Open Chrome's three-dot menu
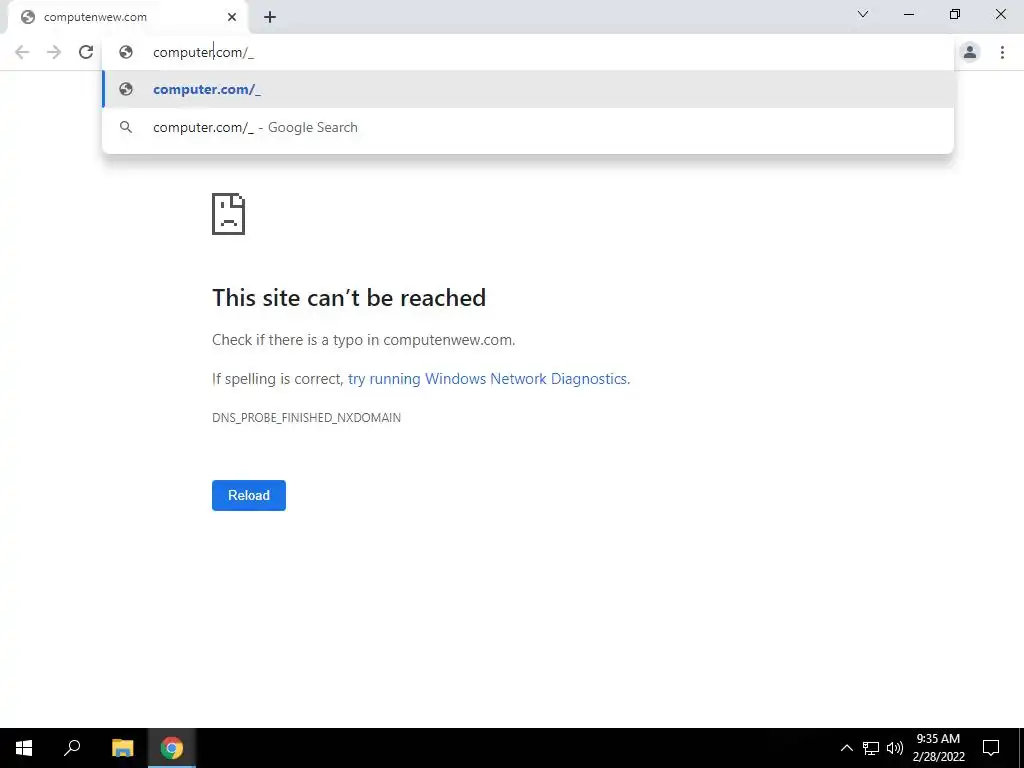The height and width of the screenshot is (768, 1024). point(1002,52)
